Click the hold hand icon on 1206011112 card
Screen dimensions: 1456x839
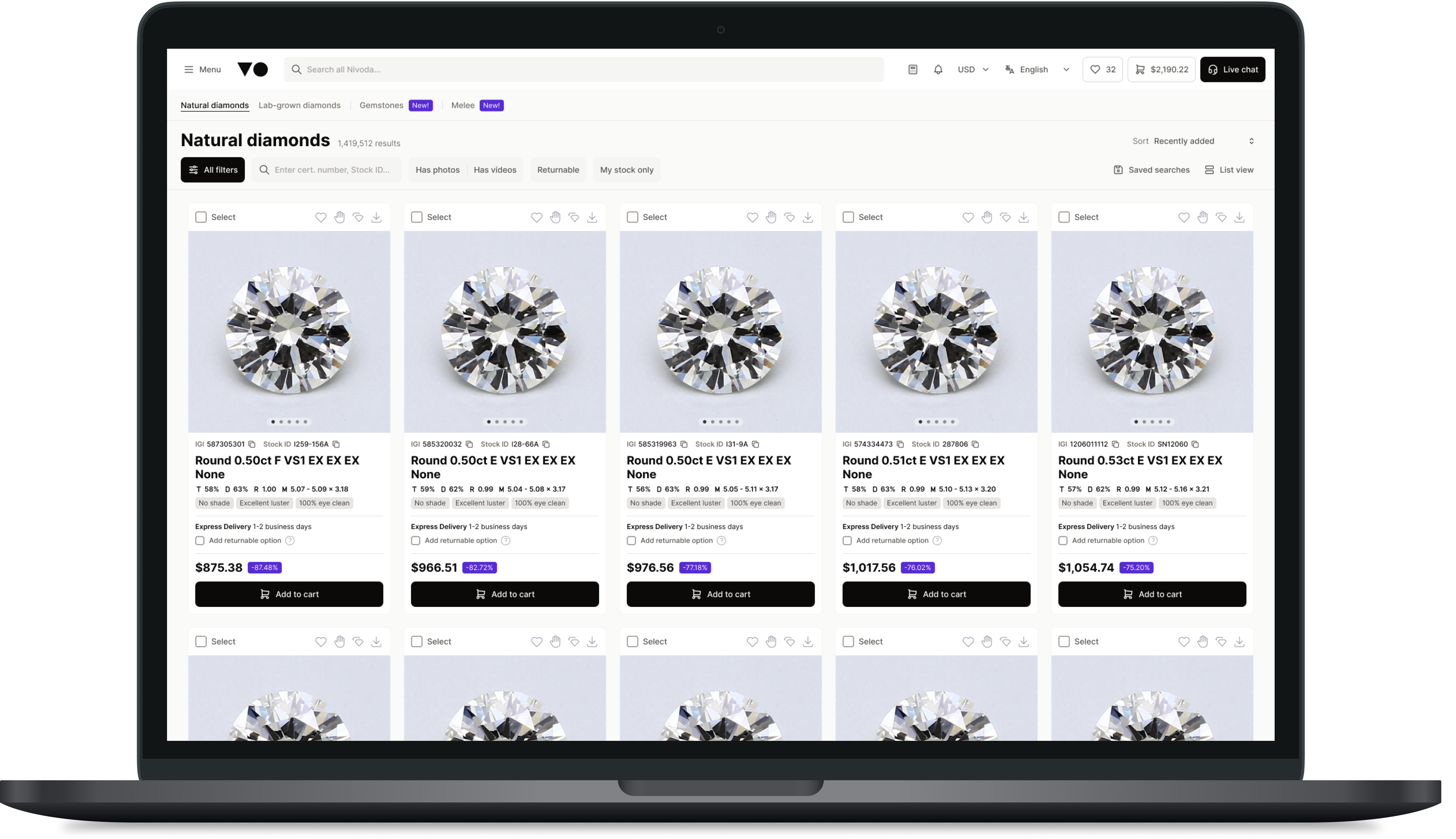(x=1202, y=217)
